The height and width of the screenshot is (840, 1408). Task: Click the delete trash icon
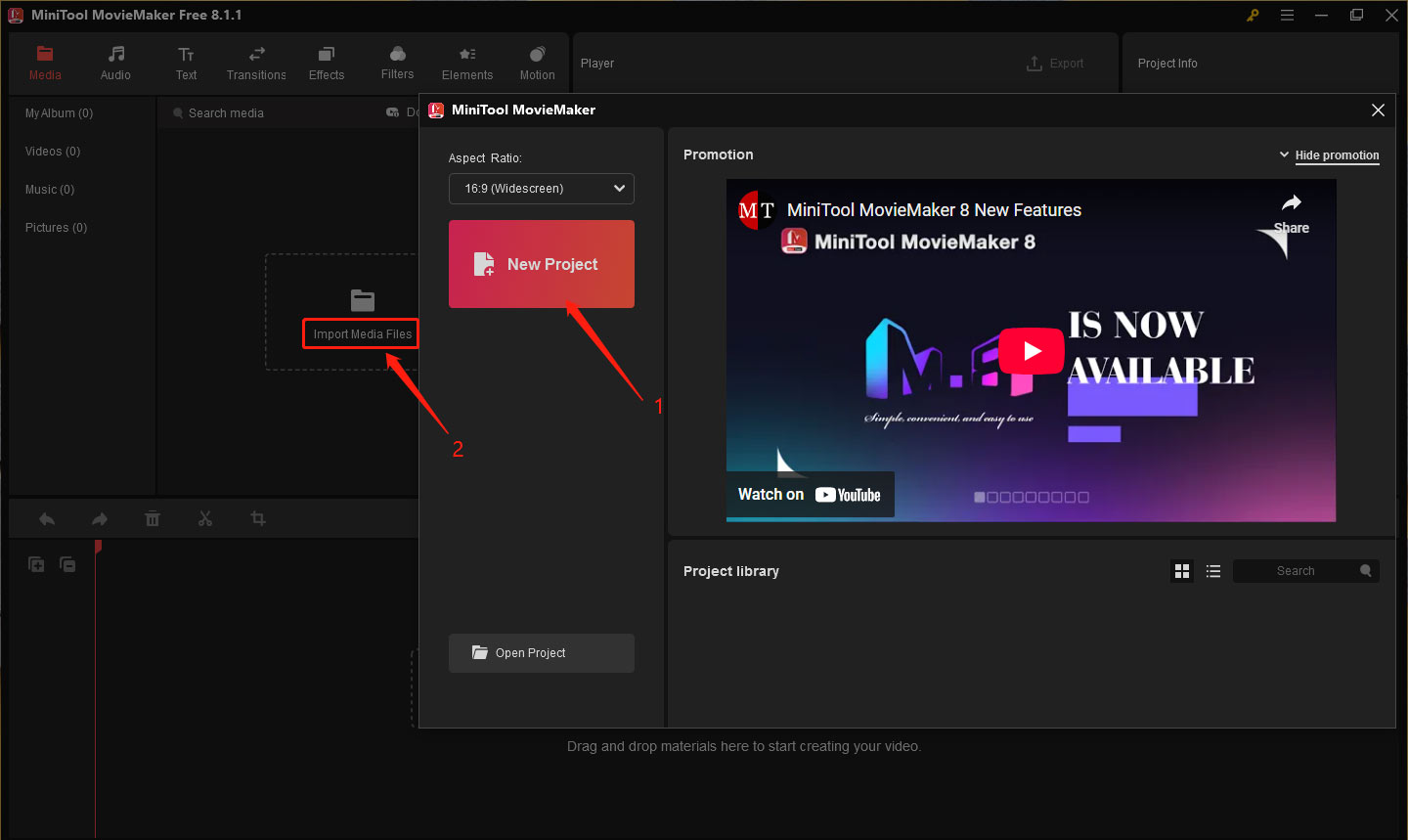pyautogui.click(x=153, y=519)
